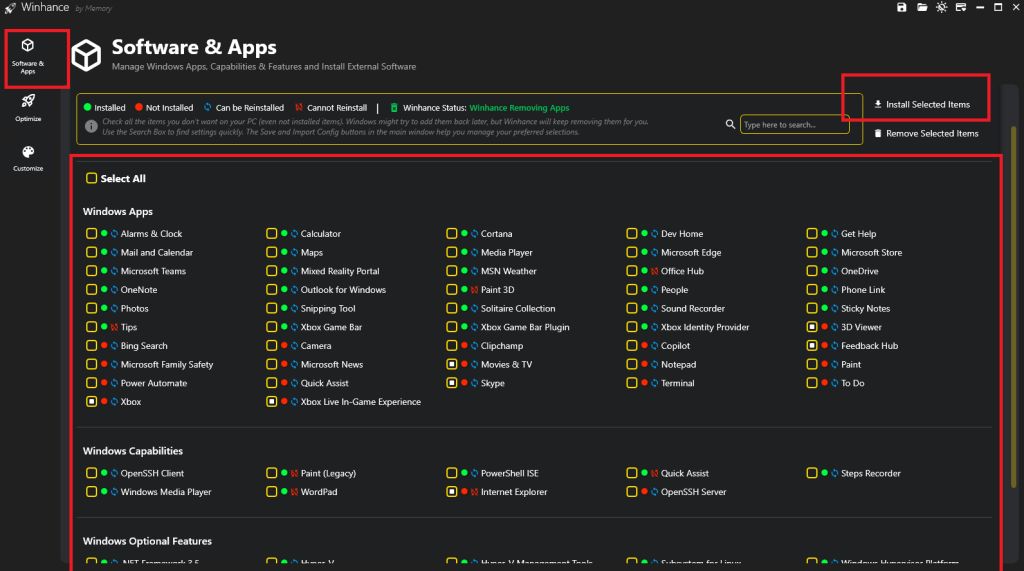Focus the Type here to search box
Screen dimensions: 1024x571
click(794, 124)
